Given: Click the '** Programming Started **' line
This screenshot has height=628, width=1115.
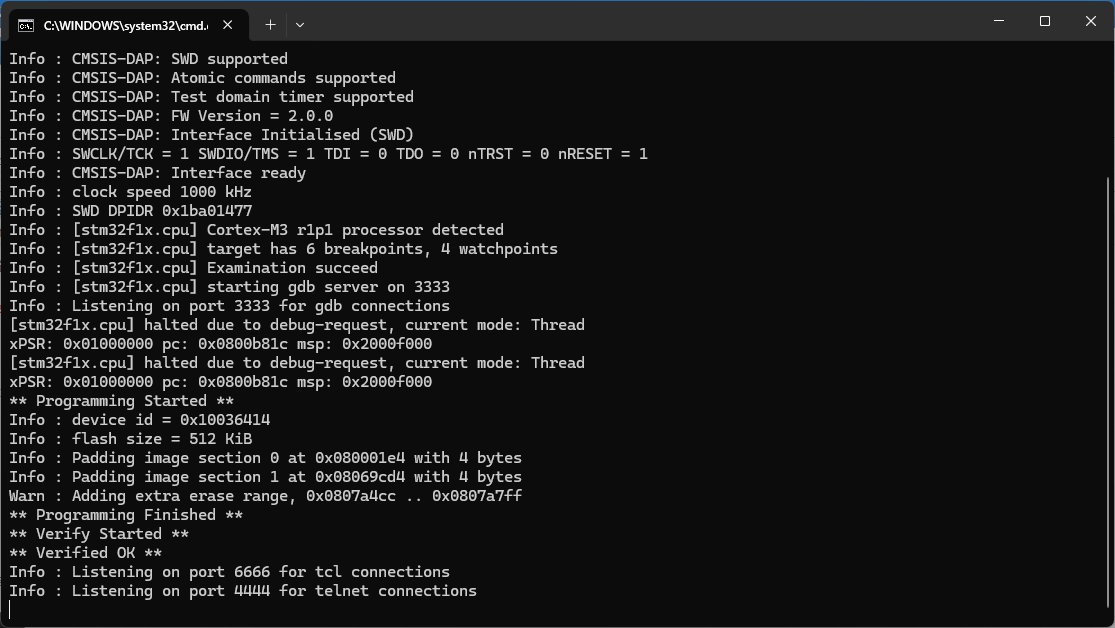Looking at the screenshot, I should (122, 401).
